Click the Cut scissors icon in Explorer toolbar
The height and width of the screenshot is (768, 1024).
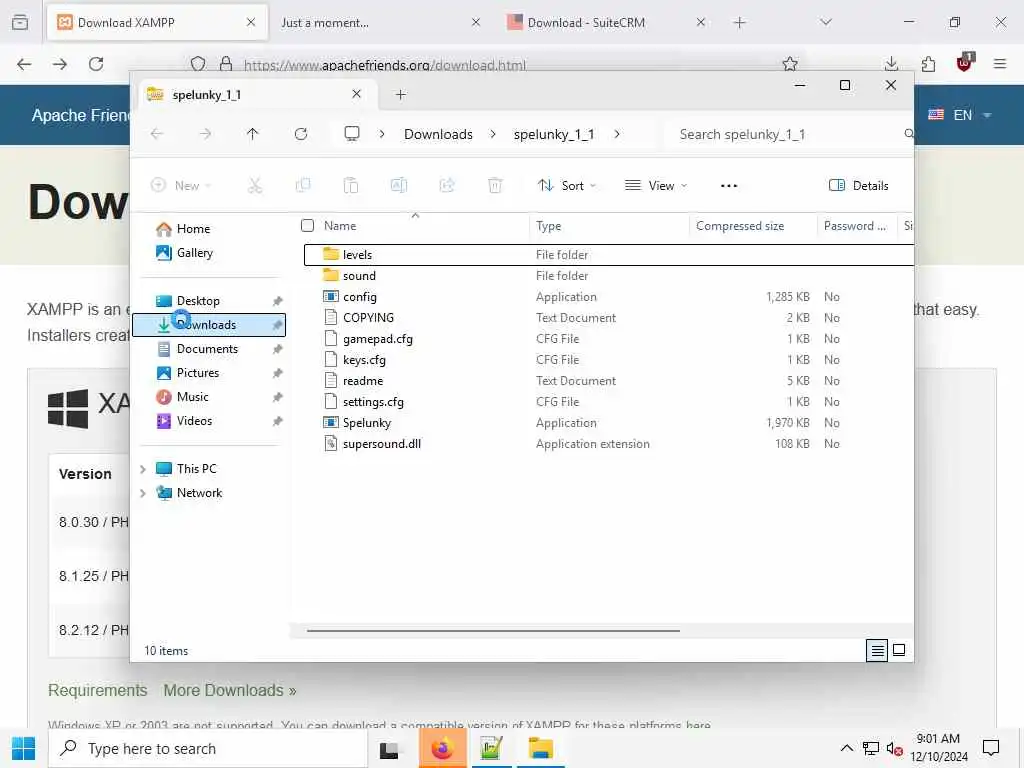(x=255, y=185)
